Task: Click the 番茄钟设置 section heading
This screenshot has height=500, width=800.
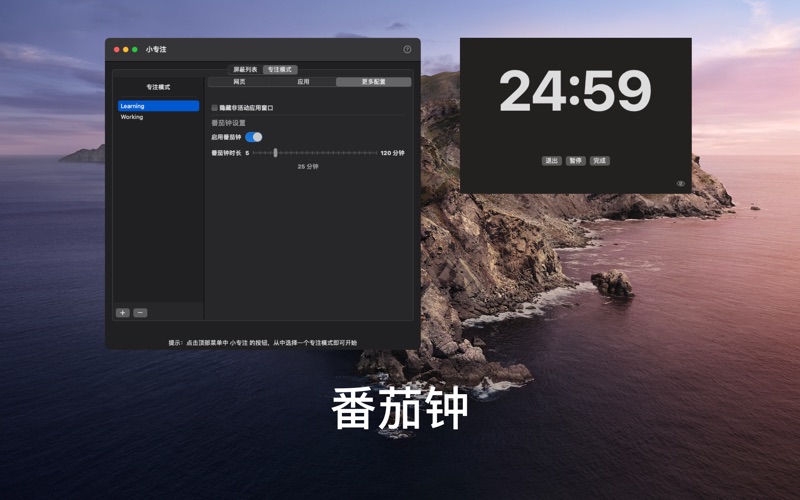Action: coord(229,123)
